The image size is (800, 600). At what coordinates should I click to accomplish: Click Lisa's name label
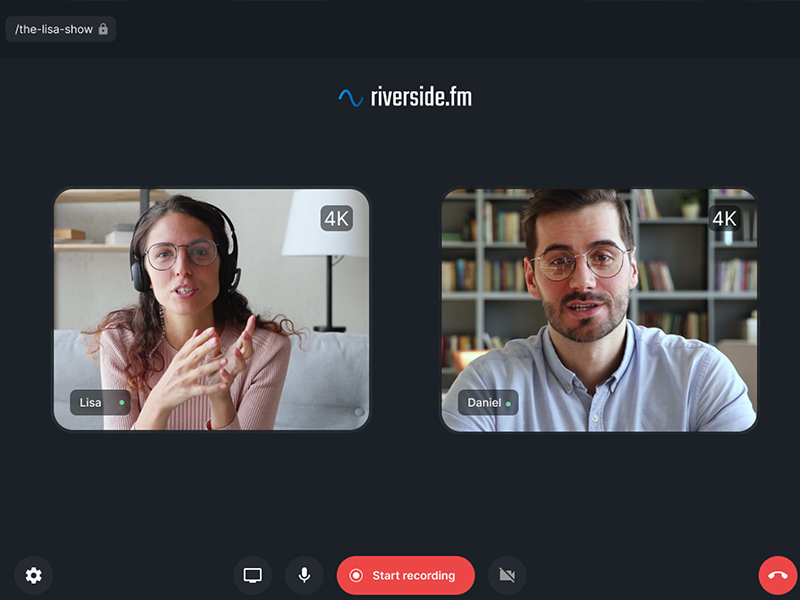pyautogui.click(x=90, y=403)
